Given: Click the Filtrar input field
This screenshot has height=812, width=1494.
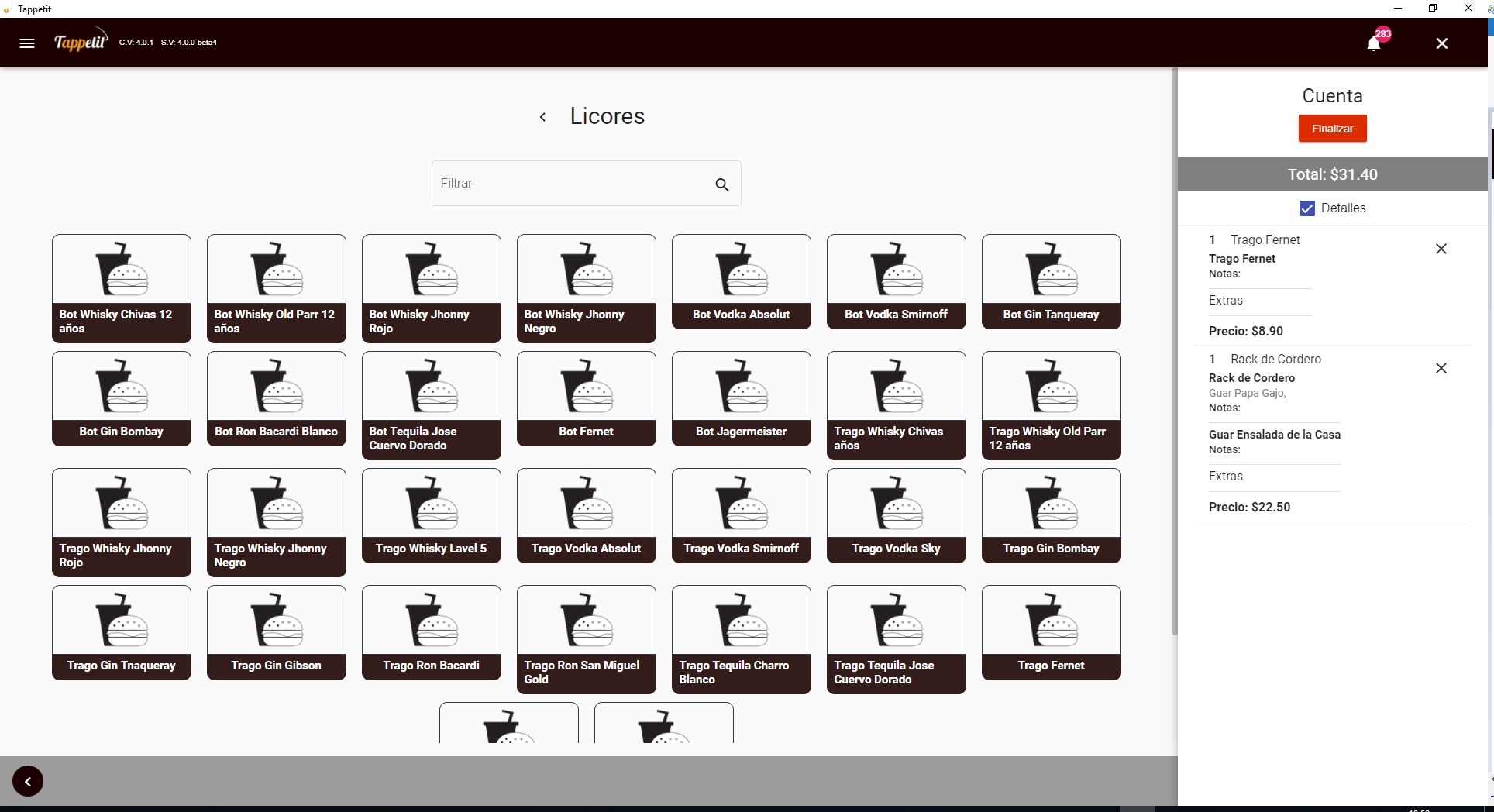Looking at the screenshot, I should click(x=586, y=183).
